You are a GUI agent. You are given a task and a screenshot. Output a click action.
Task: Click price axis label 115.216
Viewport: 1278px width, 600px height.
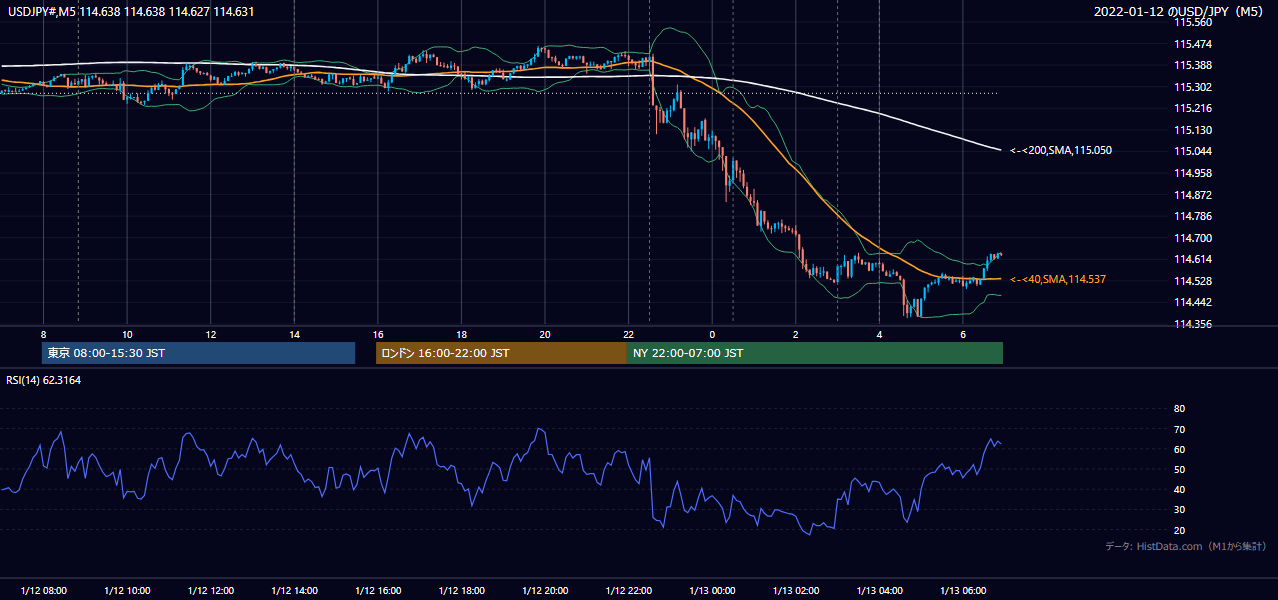click(x=1192, y=108)
